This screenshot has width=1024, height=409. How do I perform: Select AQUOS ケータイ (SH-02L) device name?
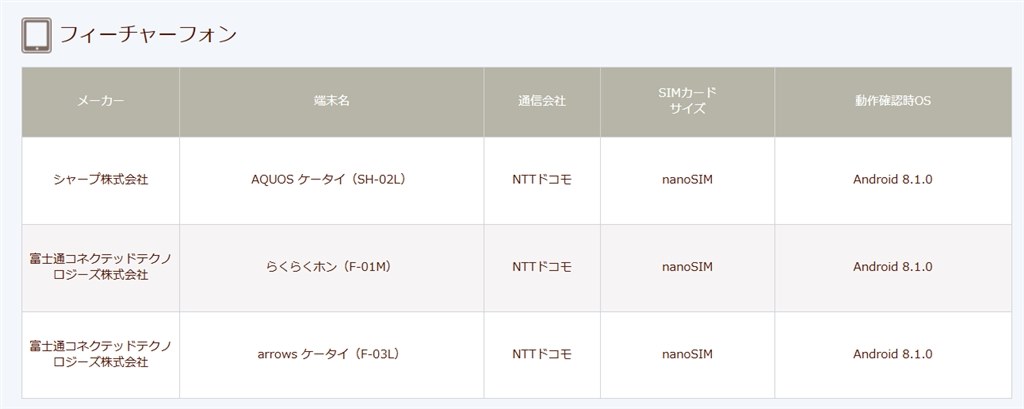[332, 180]
